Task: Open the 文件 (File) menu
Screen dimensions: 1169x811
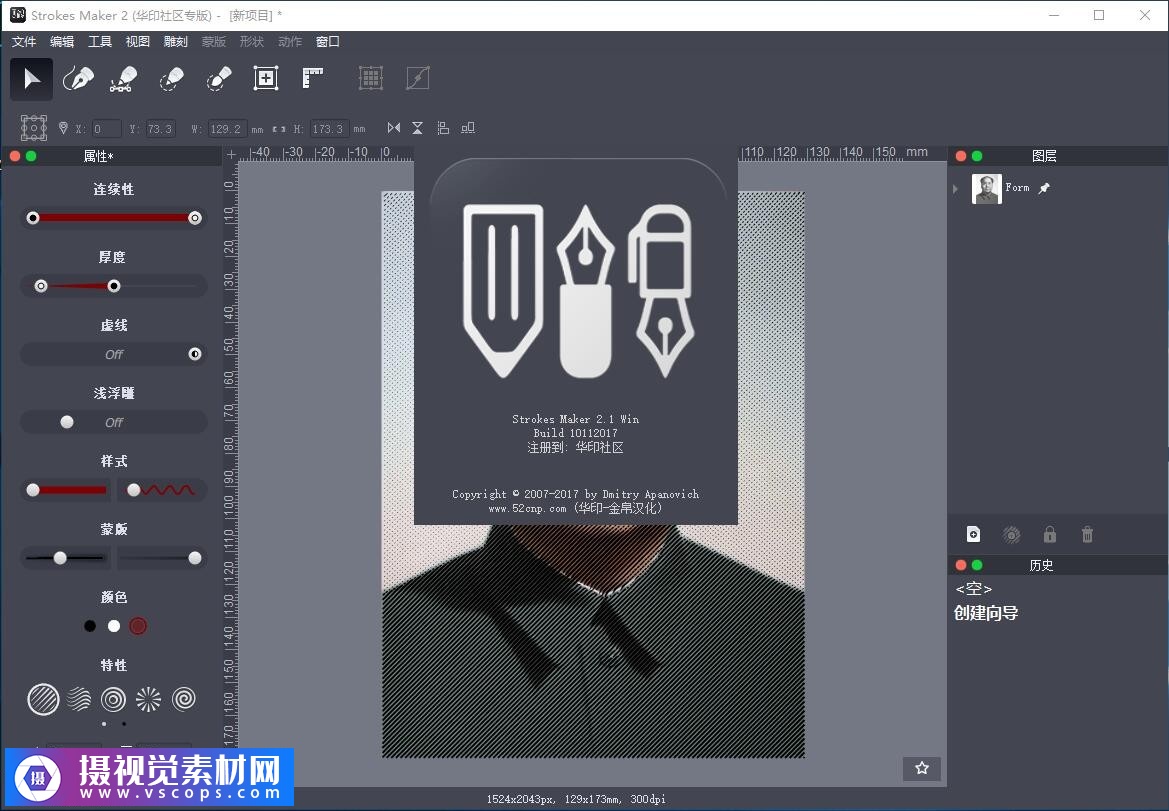Action: tap(24, 41)
